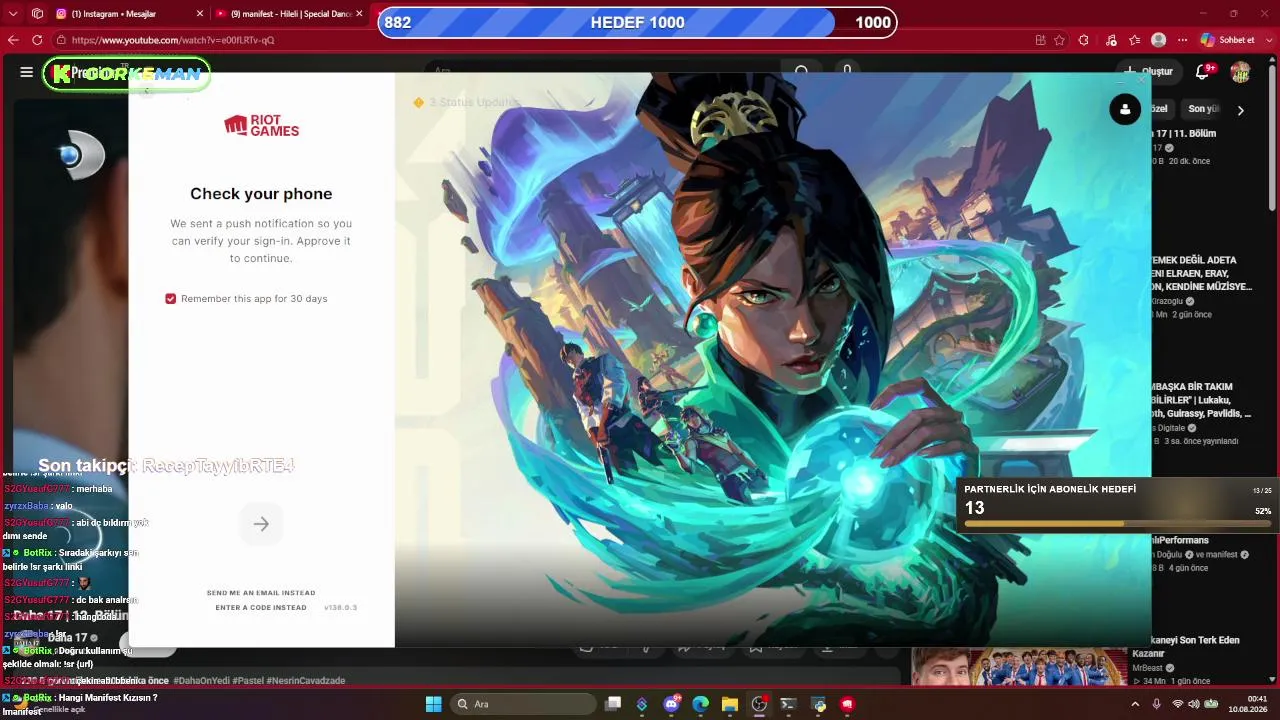Screen dimensions: 1280x720
Task: Open the Riot account profile icon
Action: [x=1125, y=109]
